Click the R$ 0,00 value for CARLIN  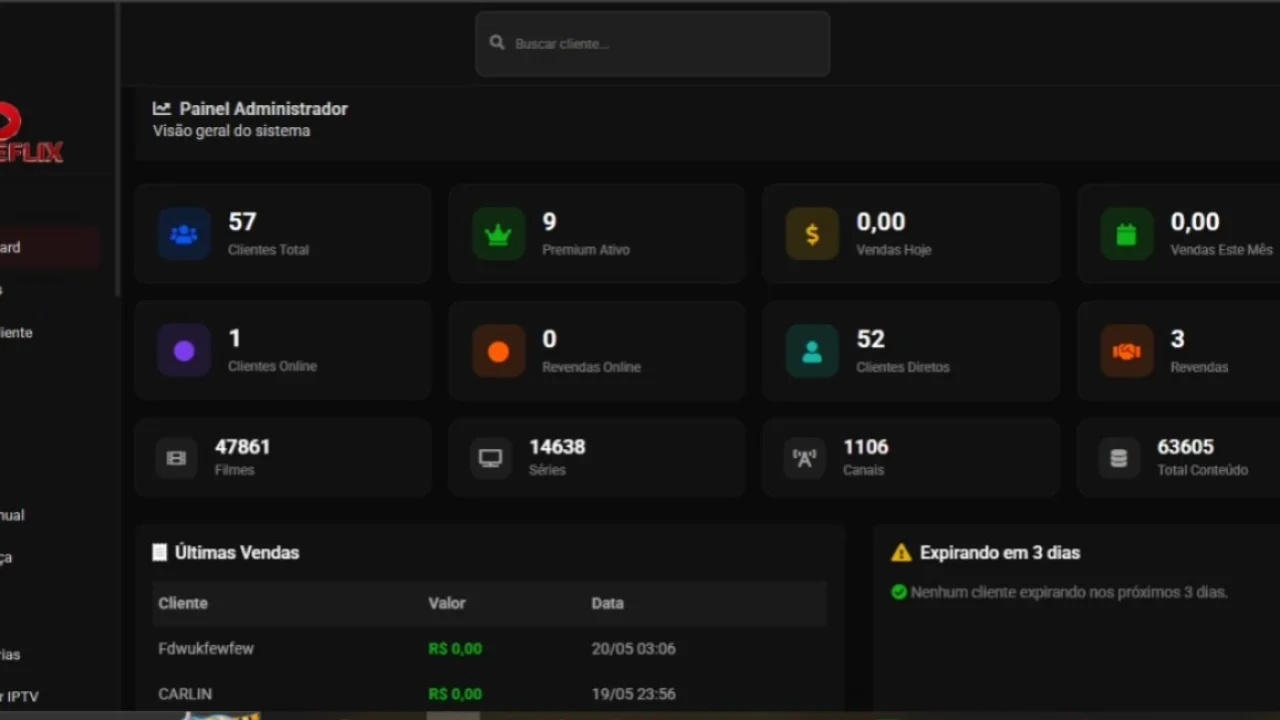(455, 693)
